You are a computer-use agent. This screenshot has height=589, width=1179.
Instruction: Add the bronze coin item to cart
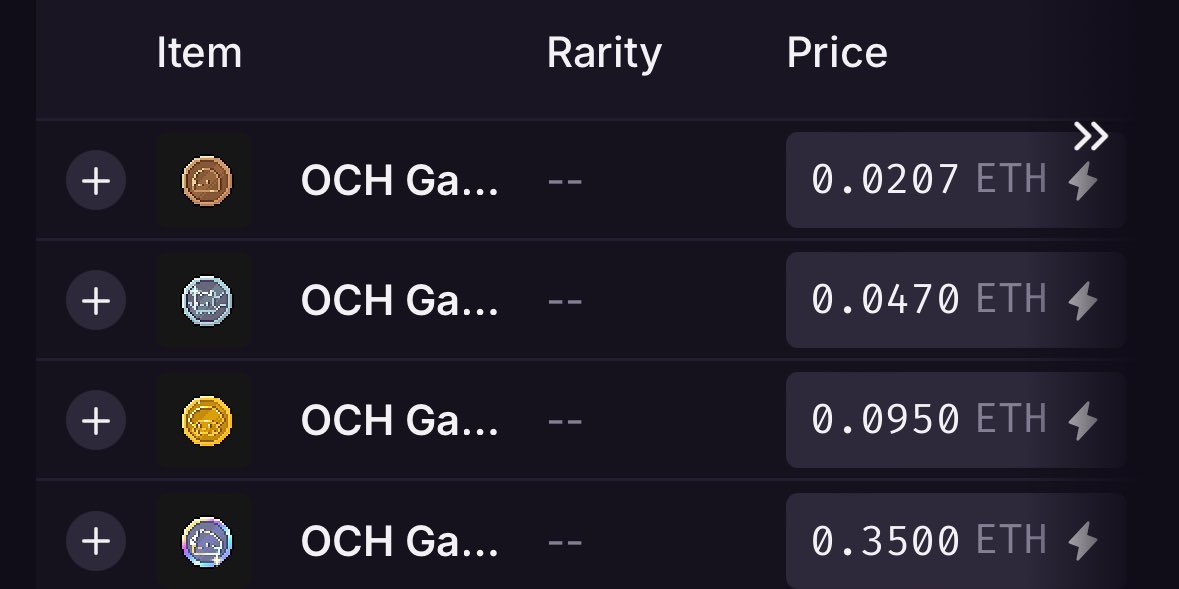click(95, 181)
